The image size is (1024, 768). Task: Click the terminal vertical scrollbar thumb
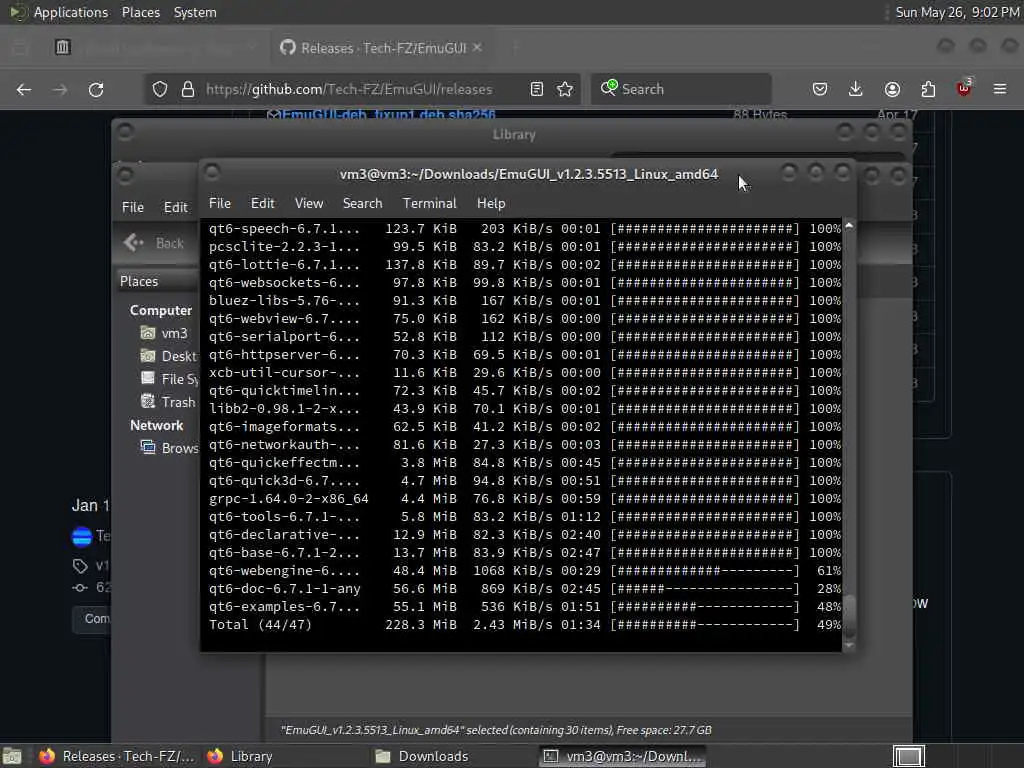849,615
